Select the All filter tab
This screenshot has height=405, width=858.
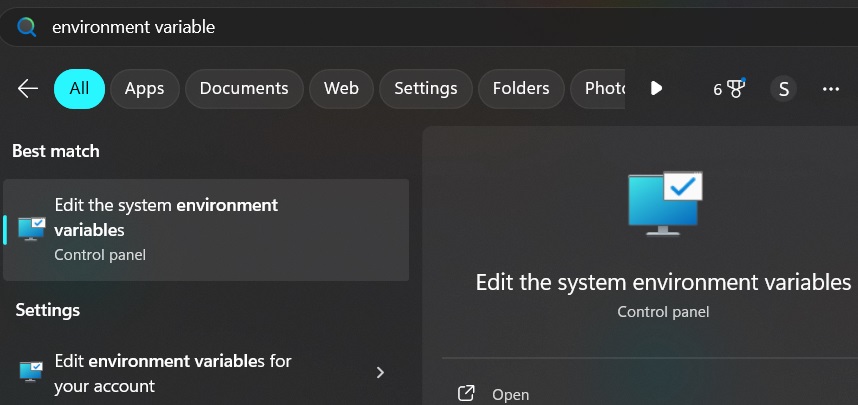79,88
